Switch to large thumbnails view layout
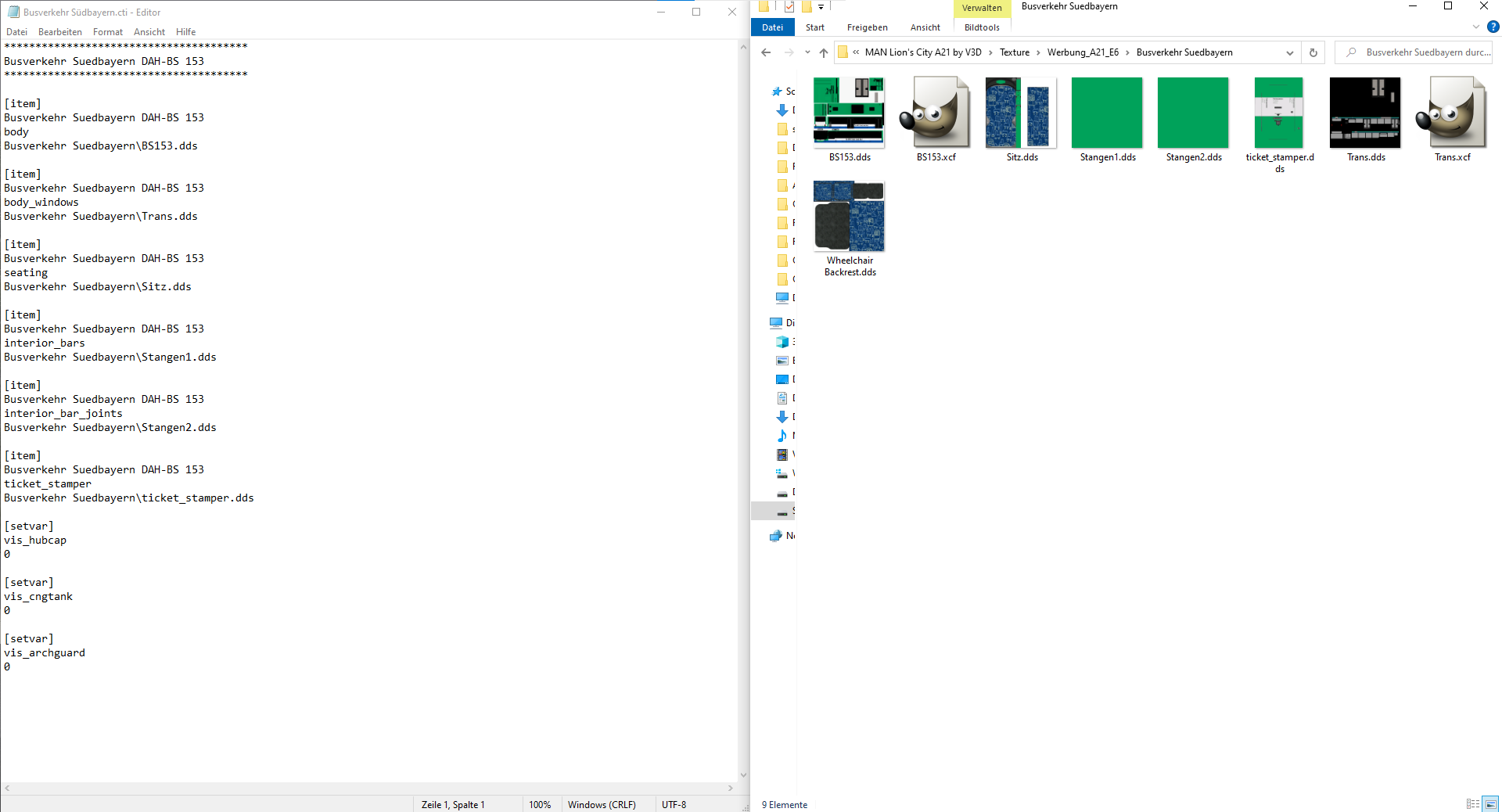The image size is (1502, 812). [x=1491, y=804]
